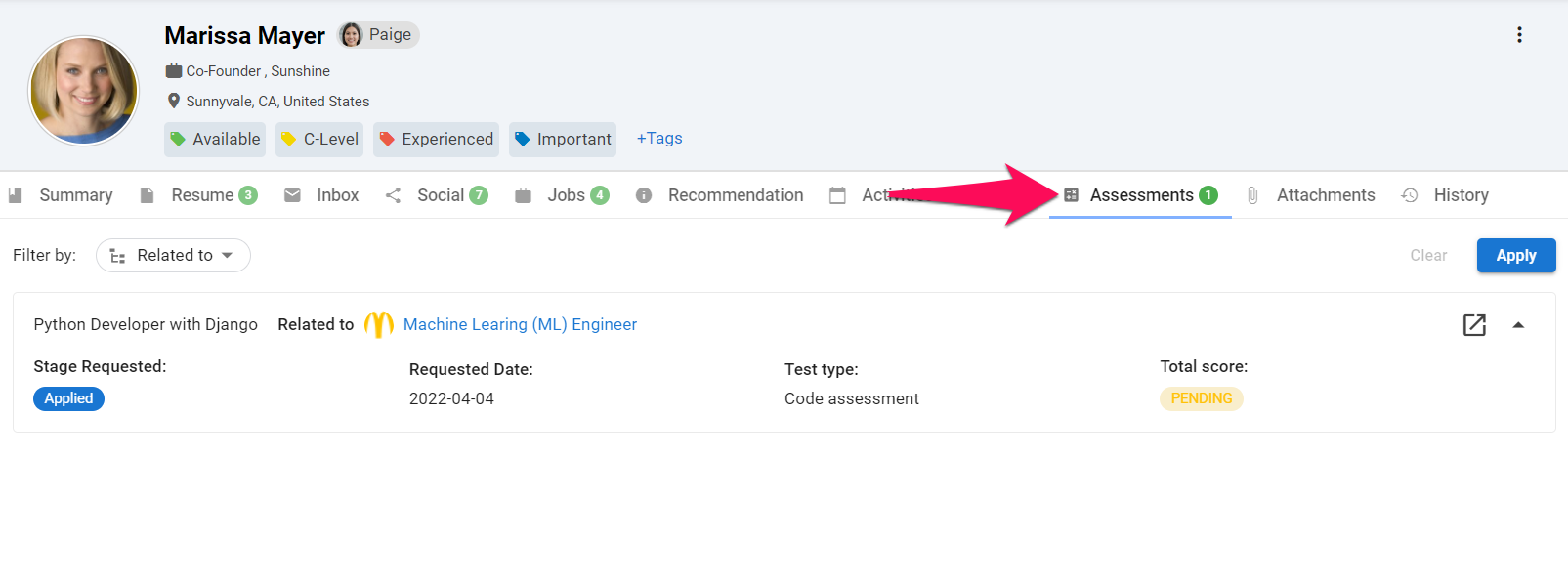The height and width of the screenshot is (584, 1568).
Task: Open the three-dot more options menu
Action: pyautogui.click(x=1519, y=35)
